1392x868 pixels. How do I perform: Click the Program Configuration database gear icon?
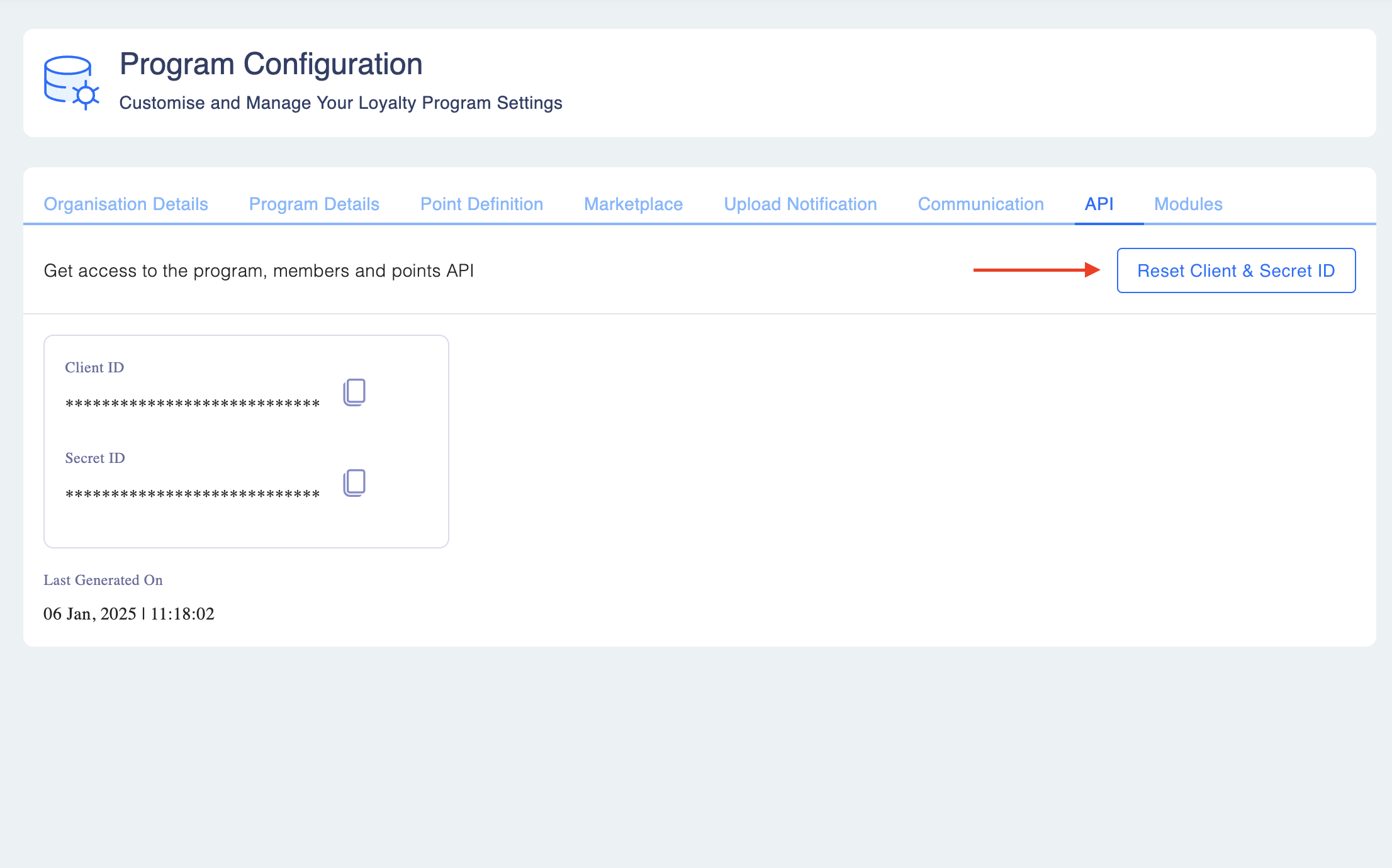71,82
